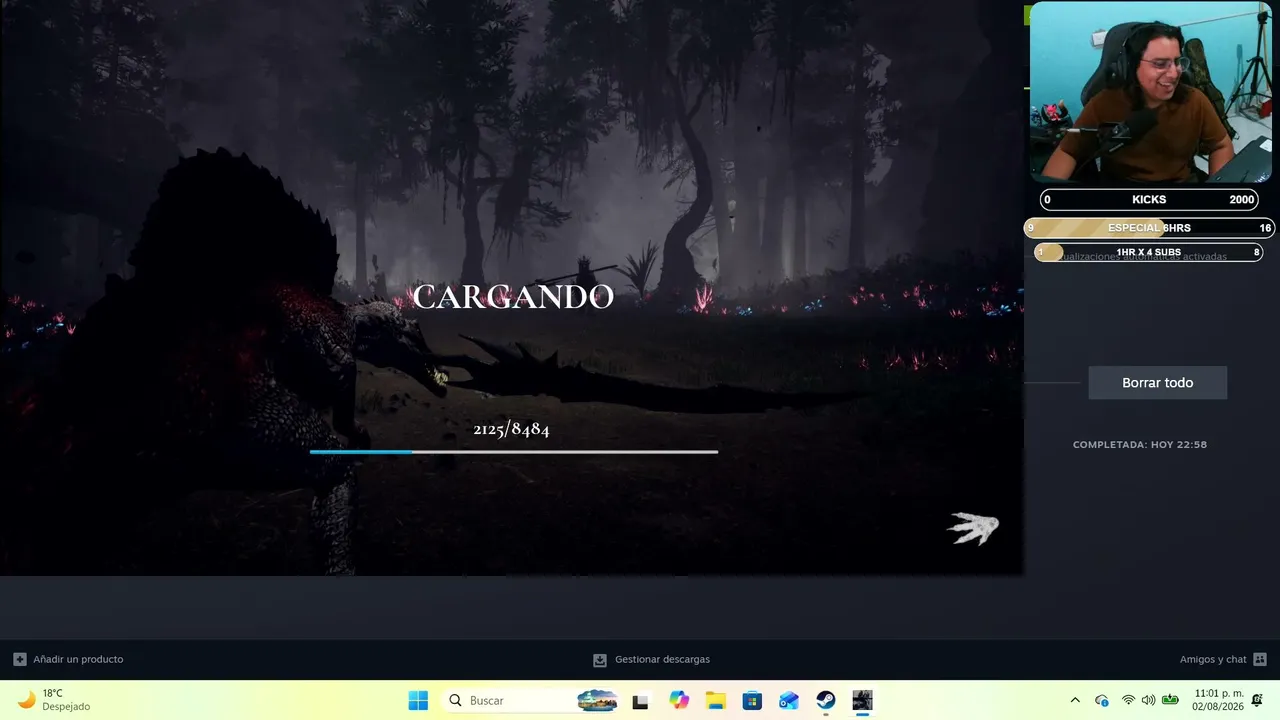Click the download icon beside Gestionar descargas
The height and width of the screenshot is (720, 1280).
pos(600,660)
